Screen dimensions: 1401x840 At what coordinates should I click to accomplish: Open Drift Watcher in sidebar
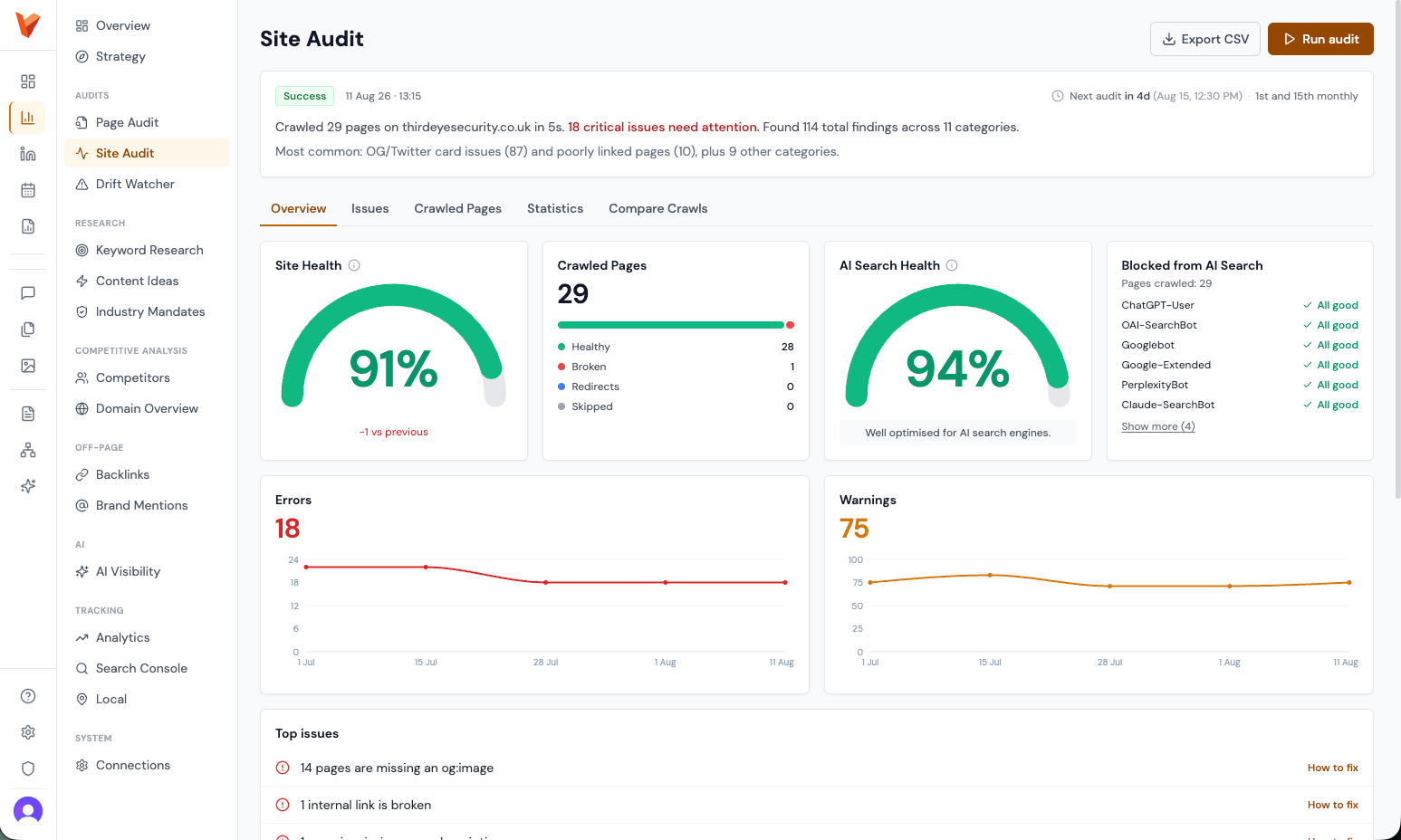[147, 184]
